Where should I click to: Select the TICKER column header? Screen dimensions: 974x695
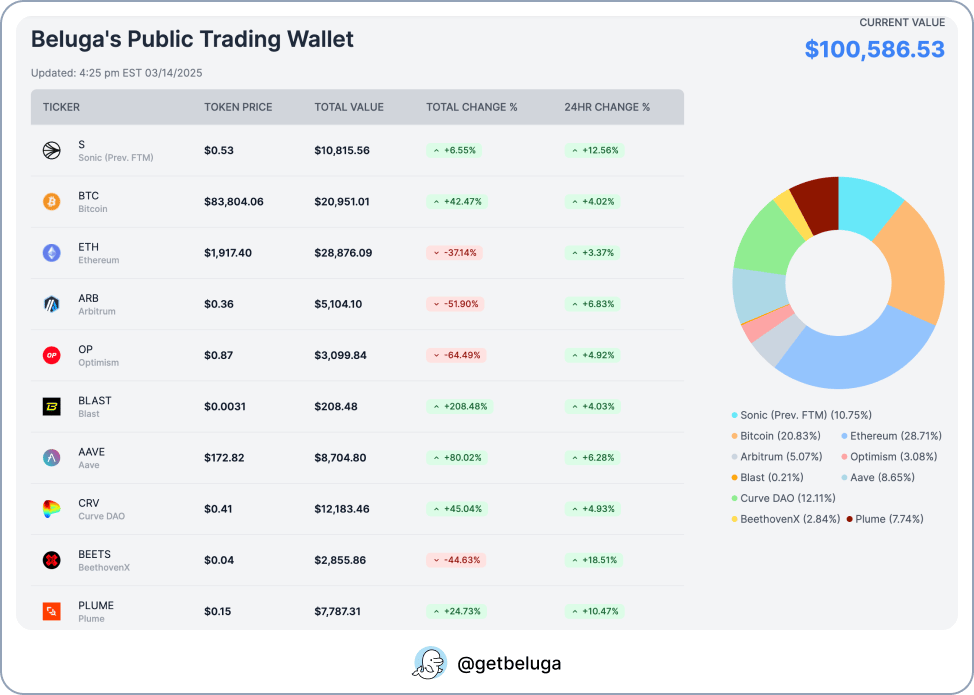[x=61, y=107]
